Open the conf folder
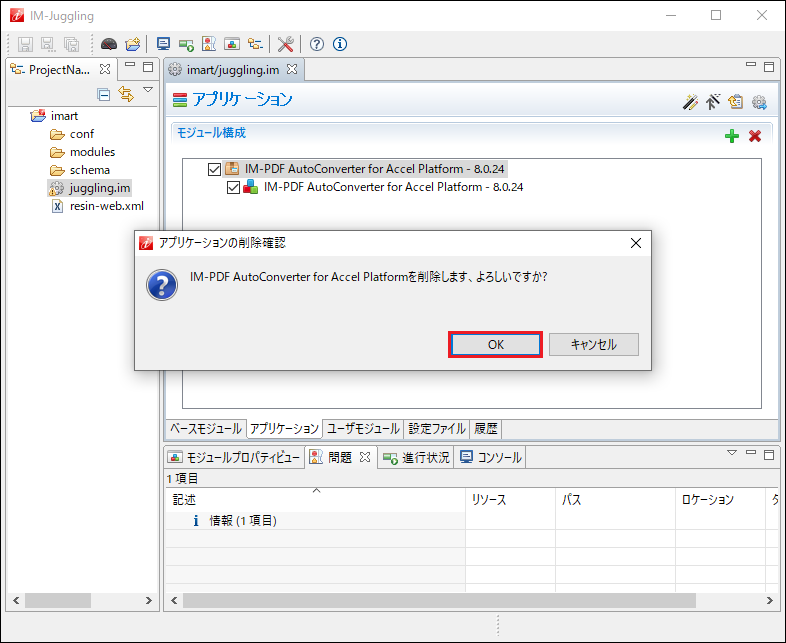The image size is (786, 643). [82, 134]
